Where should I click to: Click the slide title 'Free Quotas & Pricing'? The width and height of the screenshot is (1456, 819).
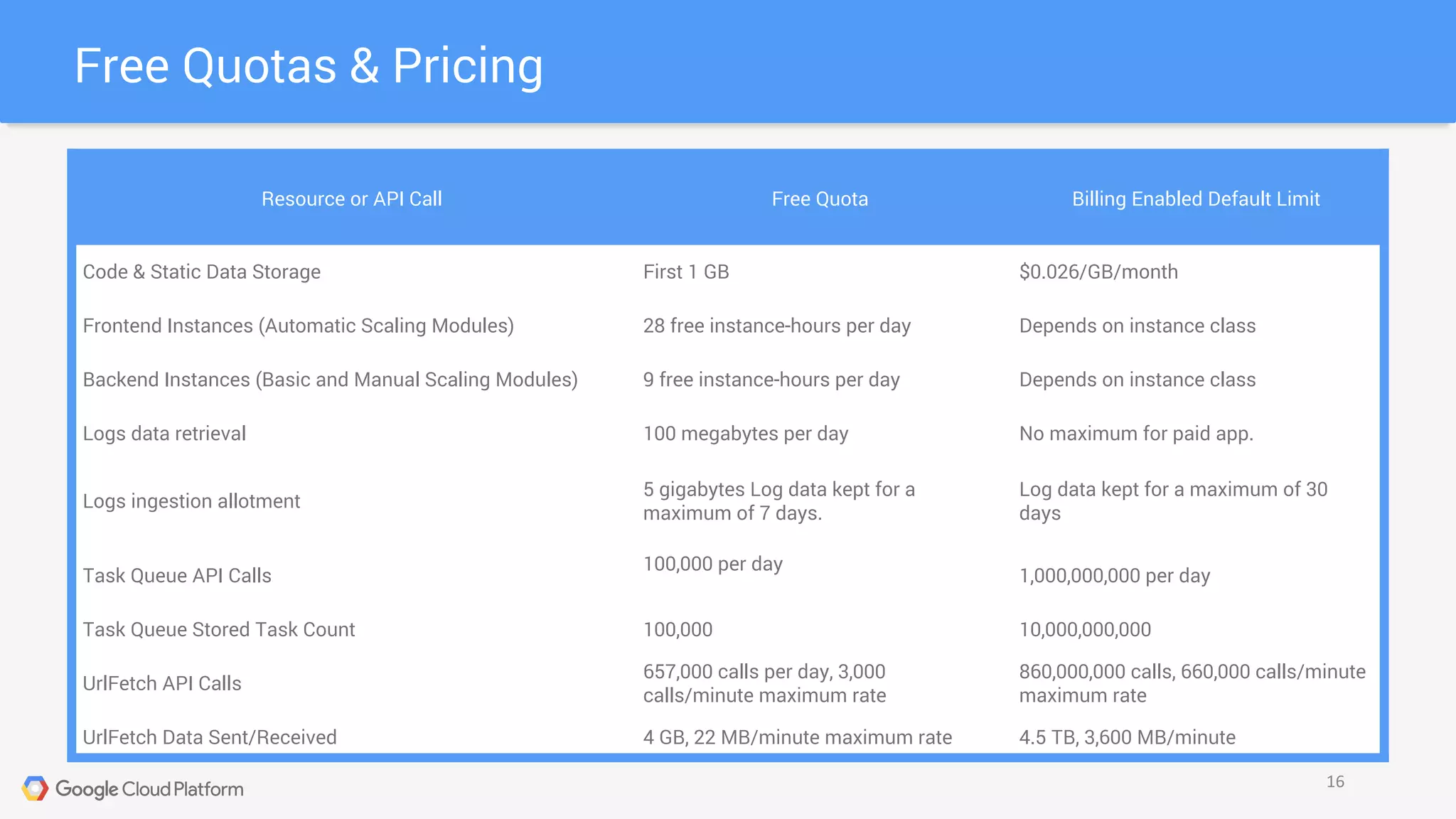point(309,65)
